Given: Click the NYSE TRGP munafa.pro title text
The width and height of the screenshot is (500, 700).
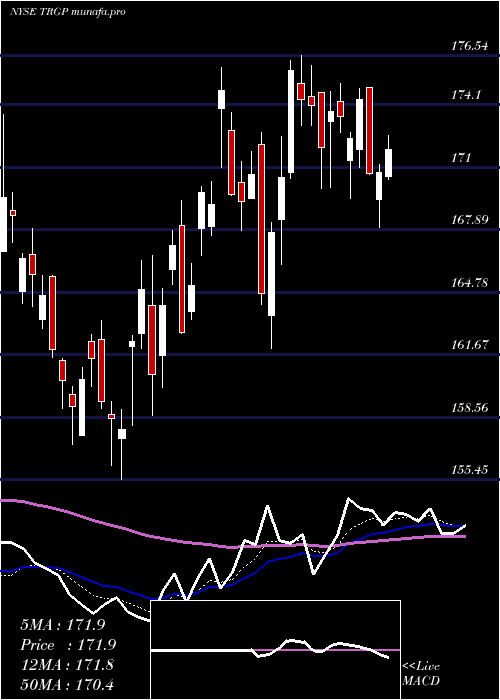Looking at the screenshot, I should 67,12.
